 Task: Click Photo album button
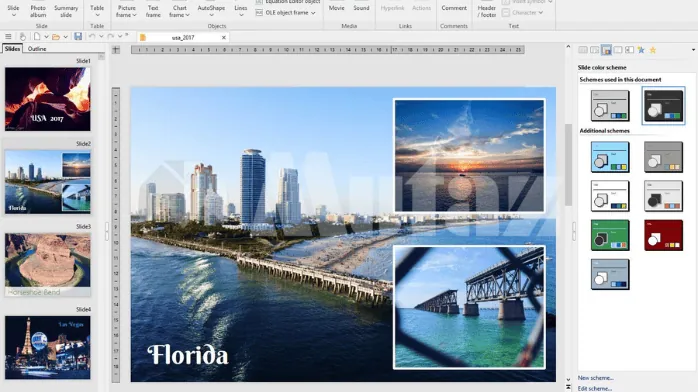click(x=38, y=11)
